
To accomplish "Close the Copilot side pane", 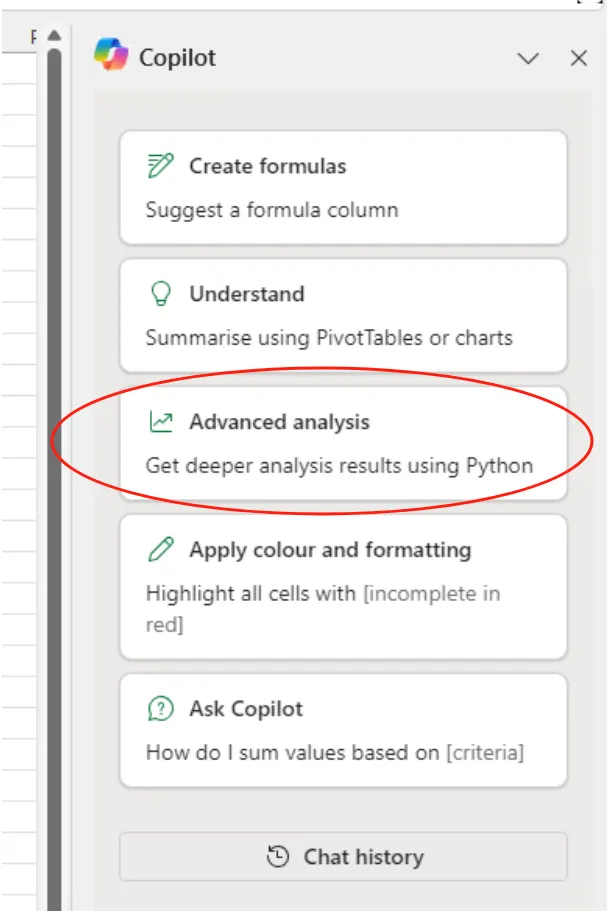I will (579, 59).
